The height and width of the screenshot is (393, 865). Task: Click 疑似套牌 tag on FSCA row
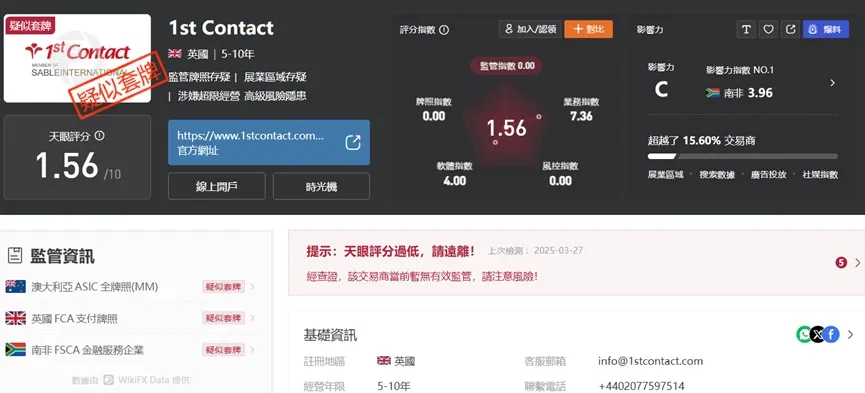(x=223, y=349)
